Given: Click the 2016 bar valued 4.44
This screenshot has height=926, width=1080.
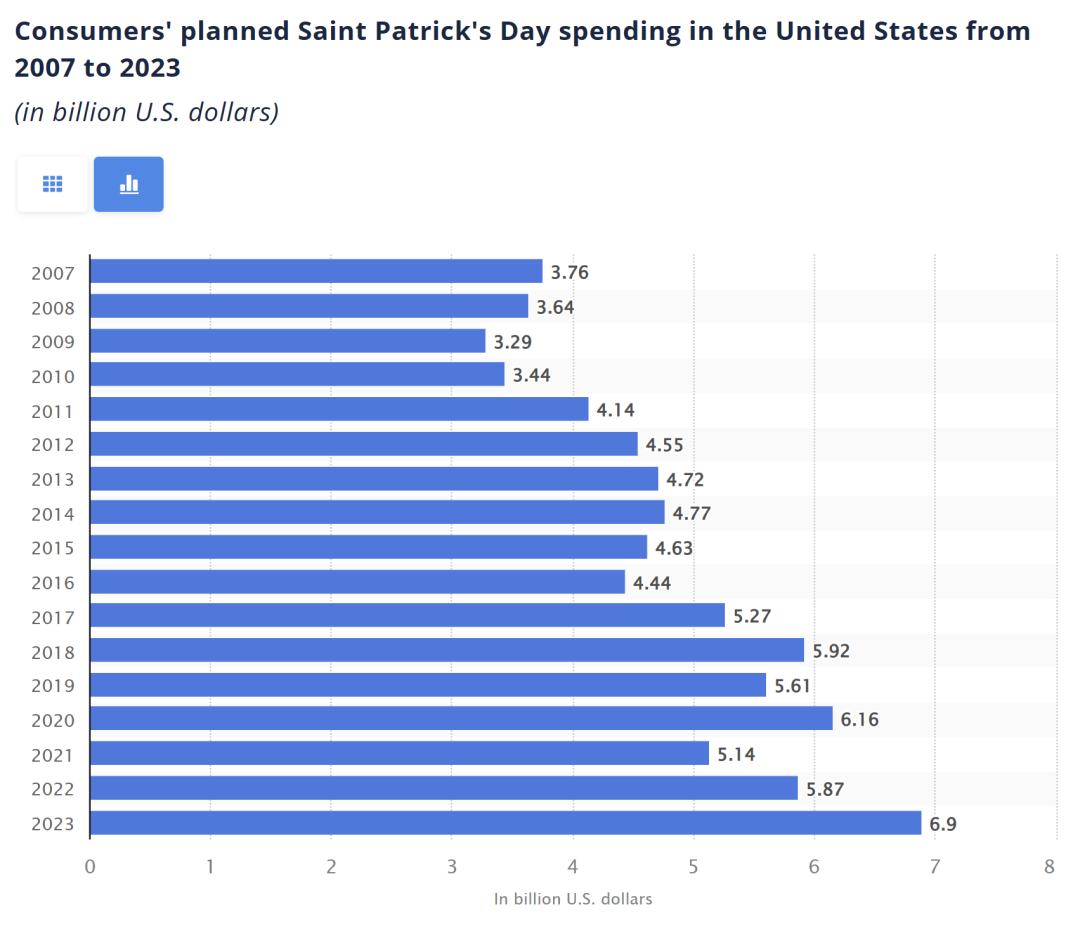Looking at the screenshot, I should (x=358, y=581).
